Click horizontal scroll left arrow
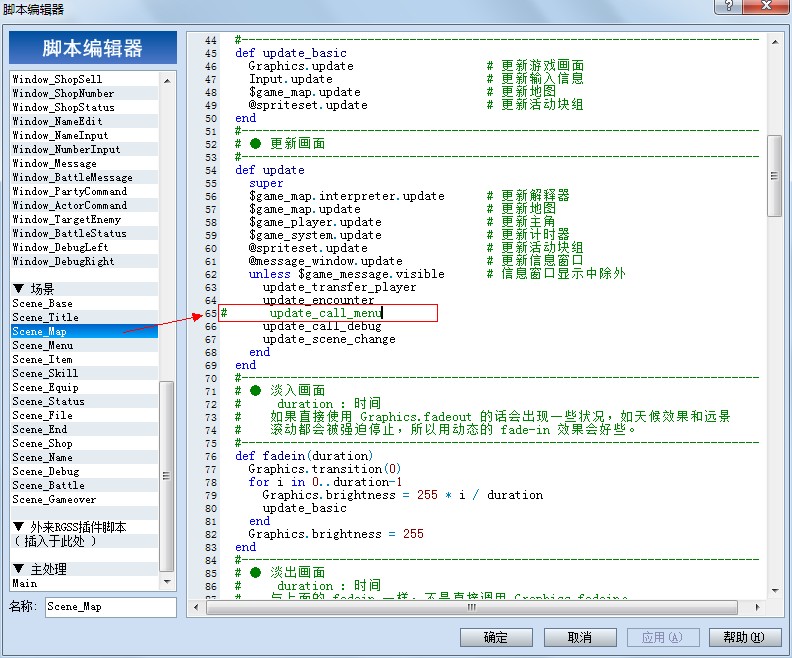792x658 pixels. tap(196, 607)
